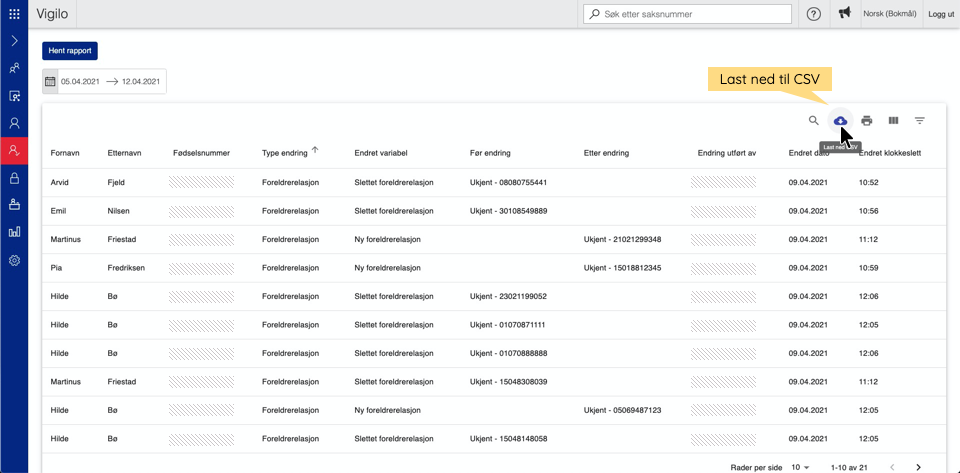The height and width of the screenshot is (473, 960).
Task: Click the 10:52 time cell
Action: (x=869, y=182)
